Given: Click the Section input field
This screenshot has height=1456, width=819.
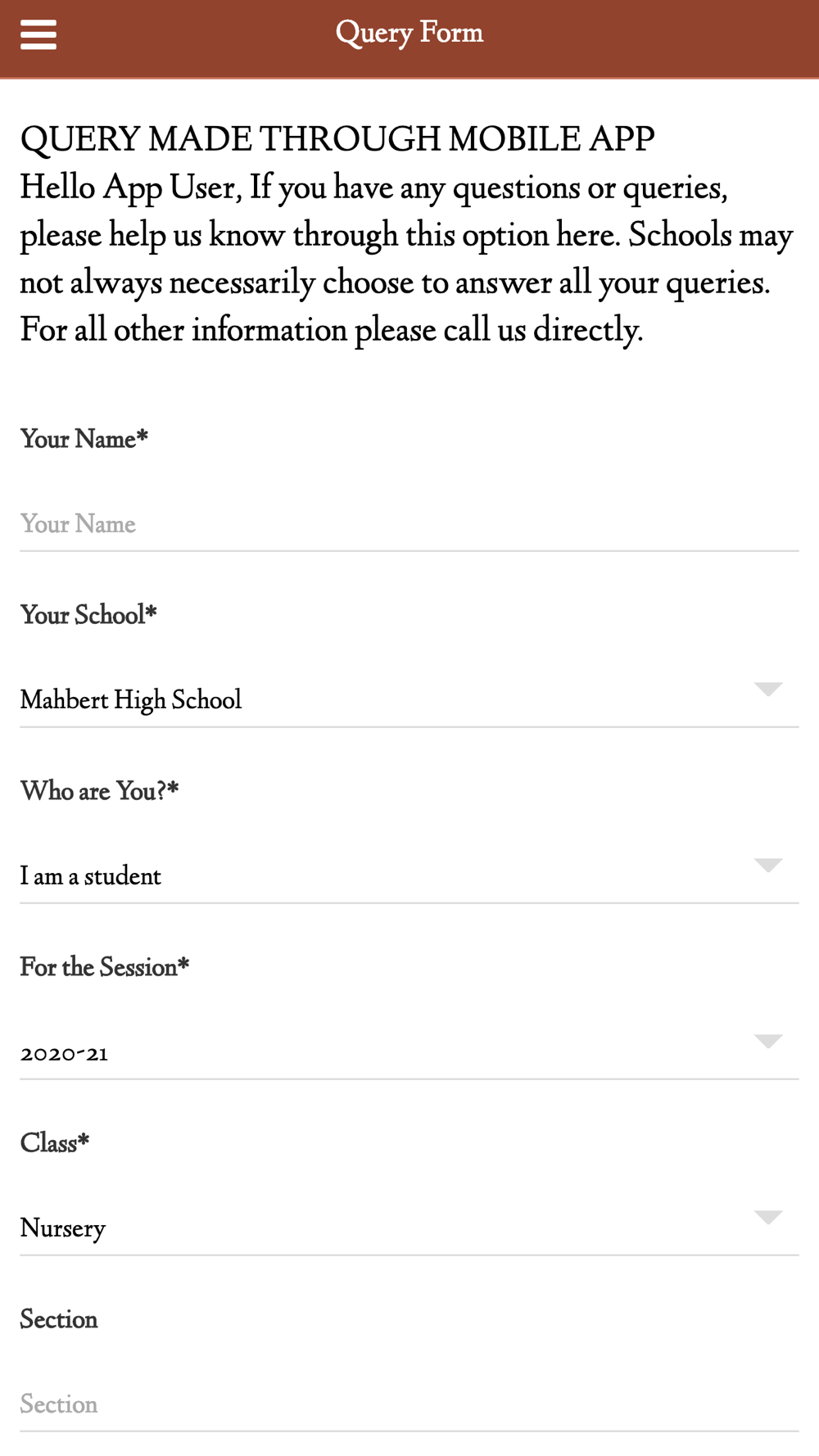Looking at the screenshot, I should (x=409, y=1404).
